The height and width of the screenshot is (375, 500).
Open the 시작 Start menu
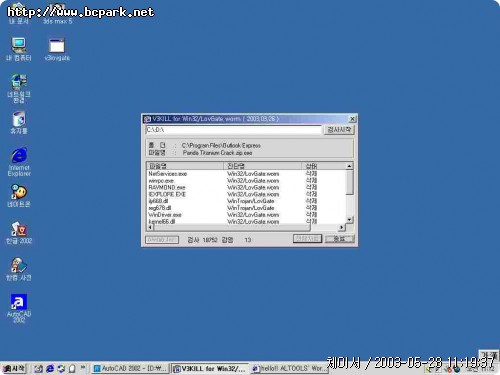(14, 369)
